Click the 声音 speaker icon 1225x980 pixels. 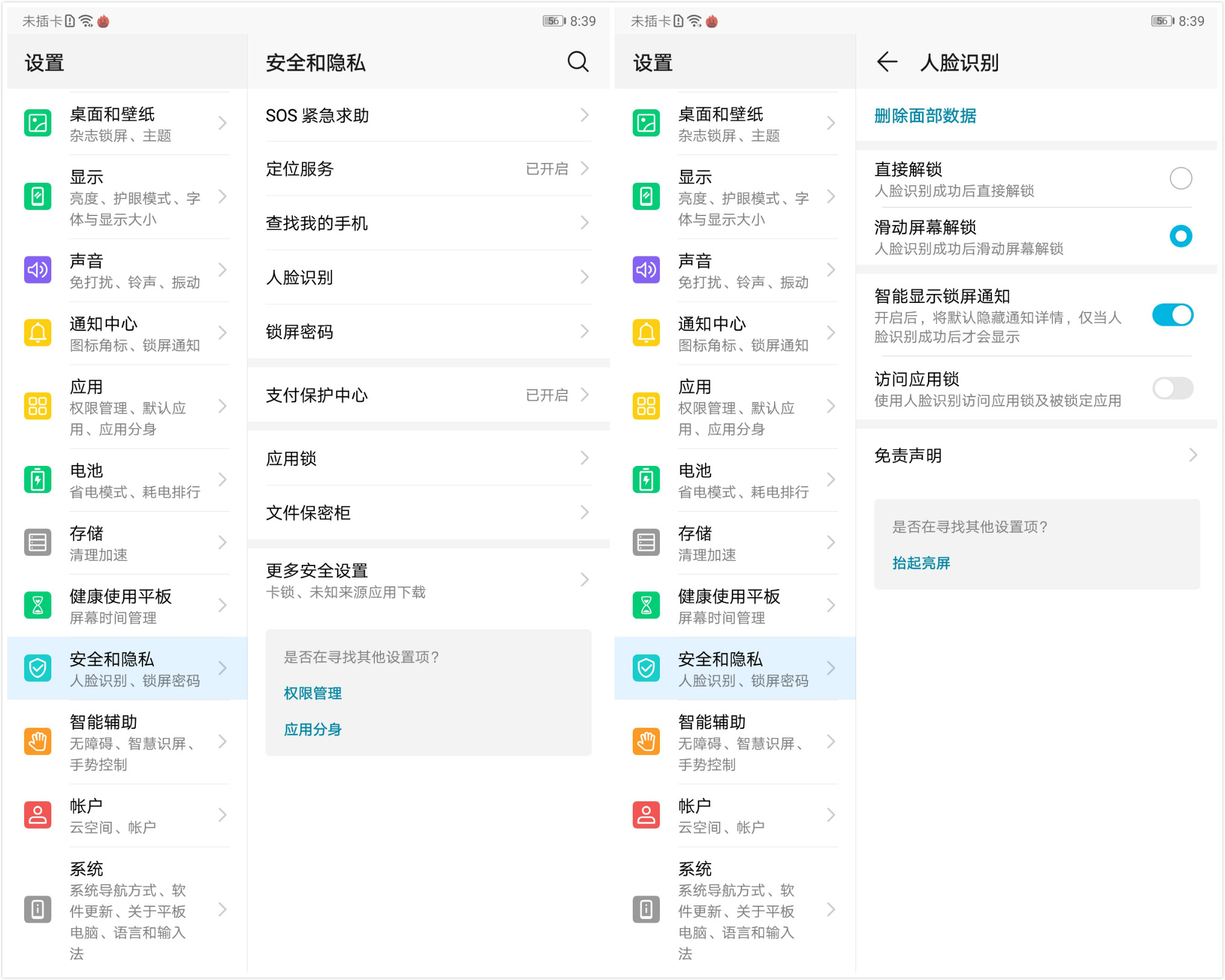pyautogui.click(x=37, y=270)
